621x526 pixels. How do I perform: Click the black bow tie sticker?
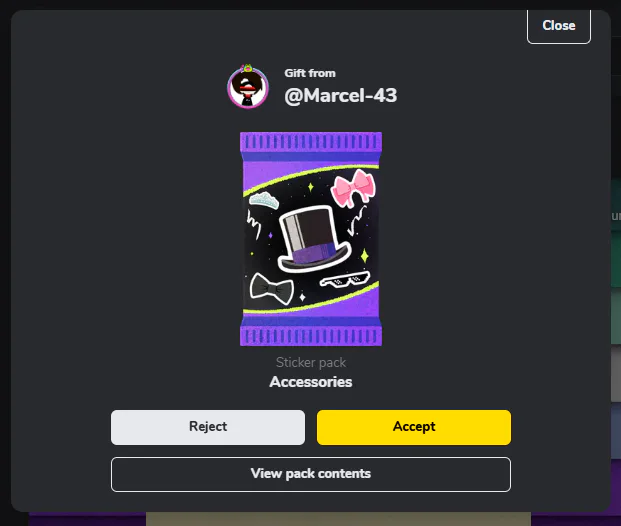coord(272,288)
